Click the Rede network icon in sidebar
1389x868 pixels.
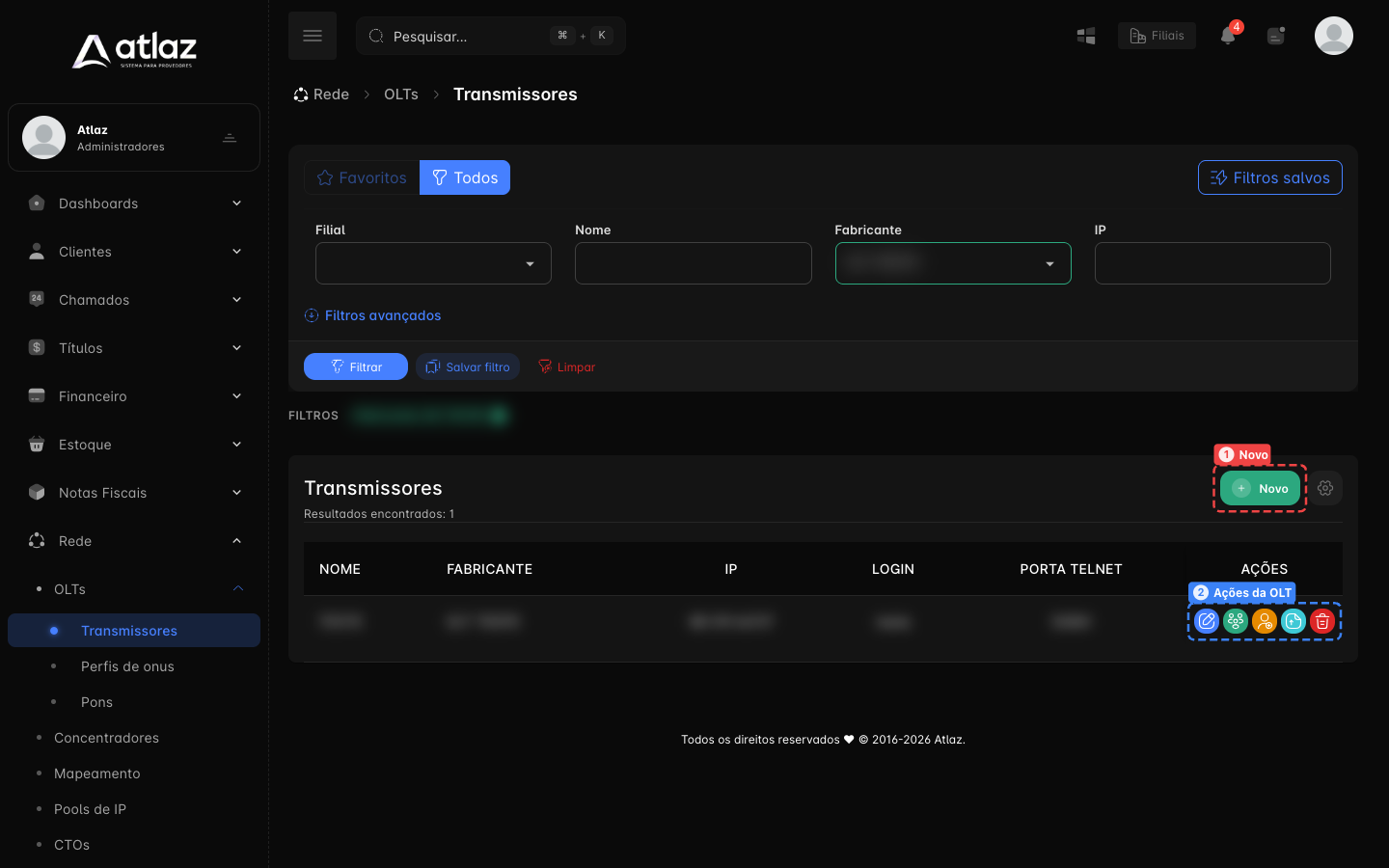[37, 540]
